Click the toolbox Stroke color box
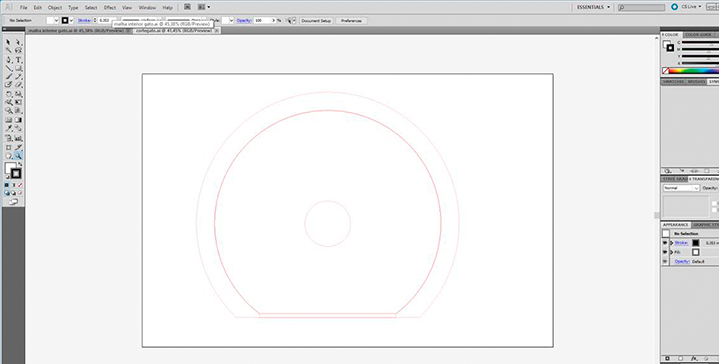 (16, 174)
